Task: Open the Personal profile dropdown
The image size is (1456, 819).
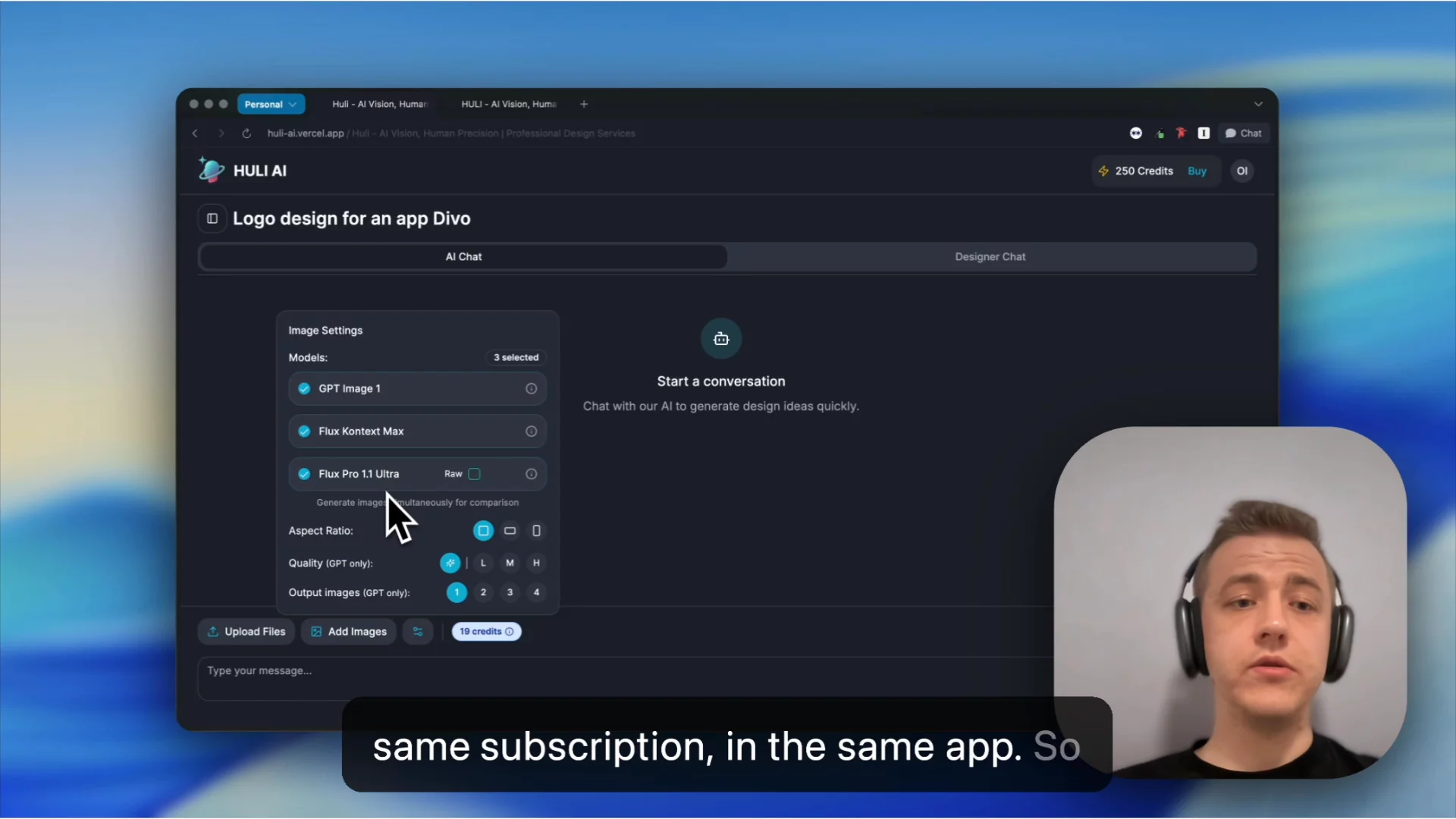Action: coord(271,104)
